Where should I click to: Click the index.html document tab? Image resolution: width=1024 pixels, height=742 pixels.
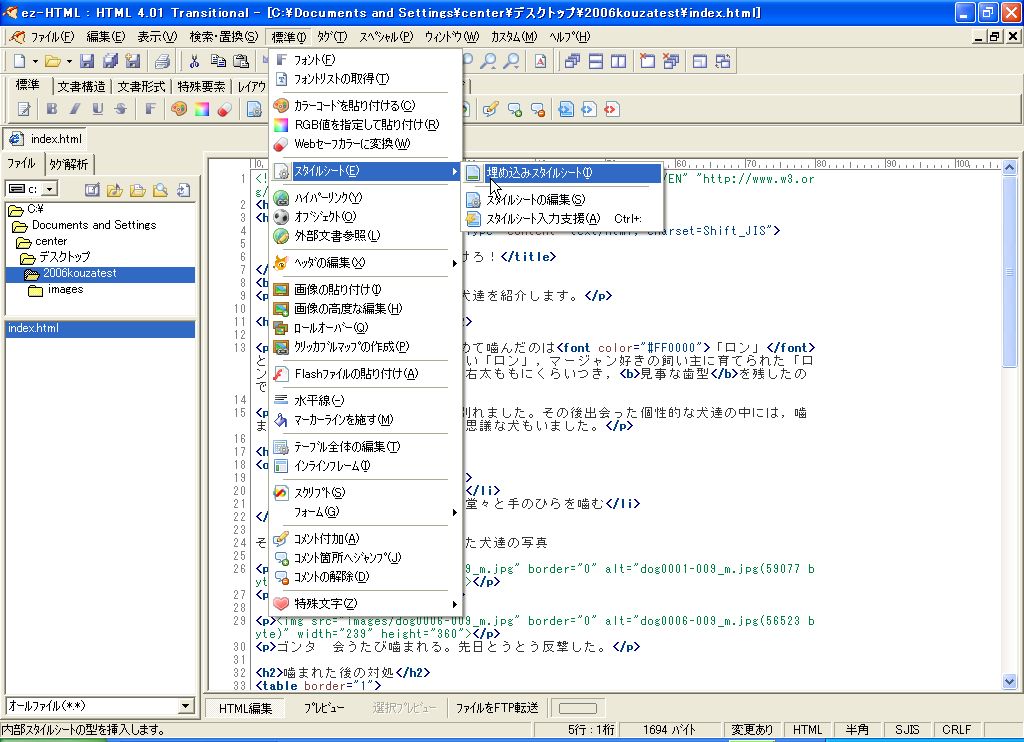coord(46,139)
